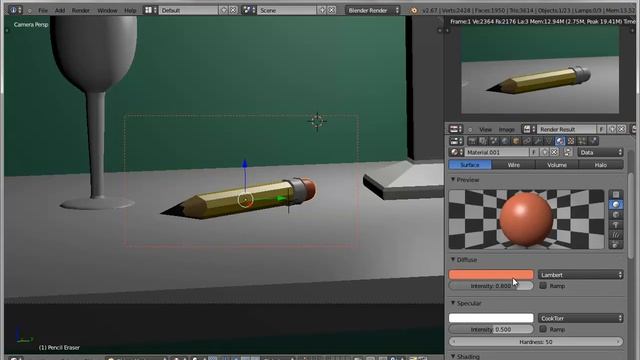Set material preview to hair strands

[616, 235]
